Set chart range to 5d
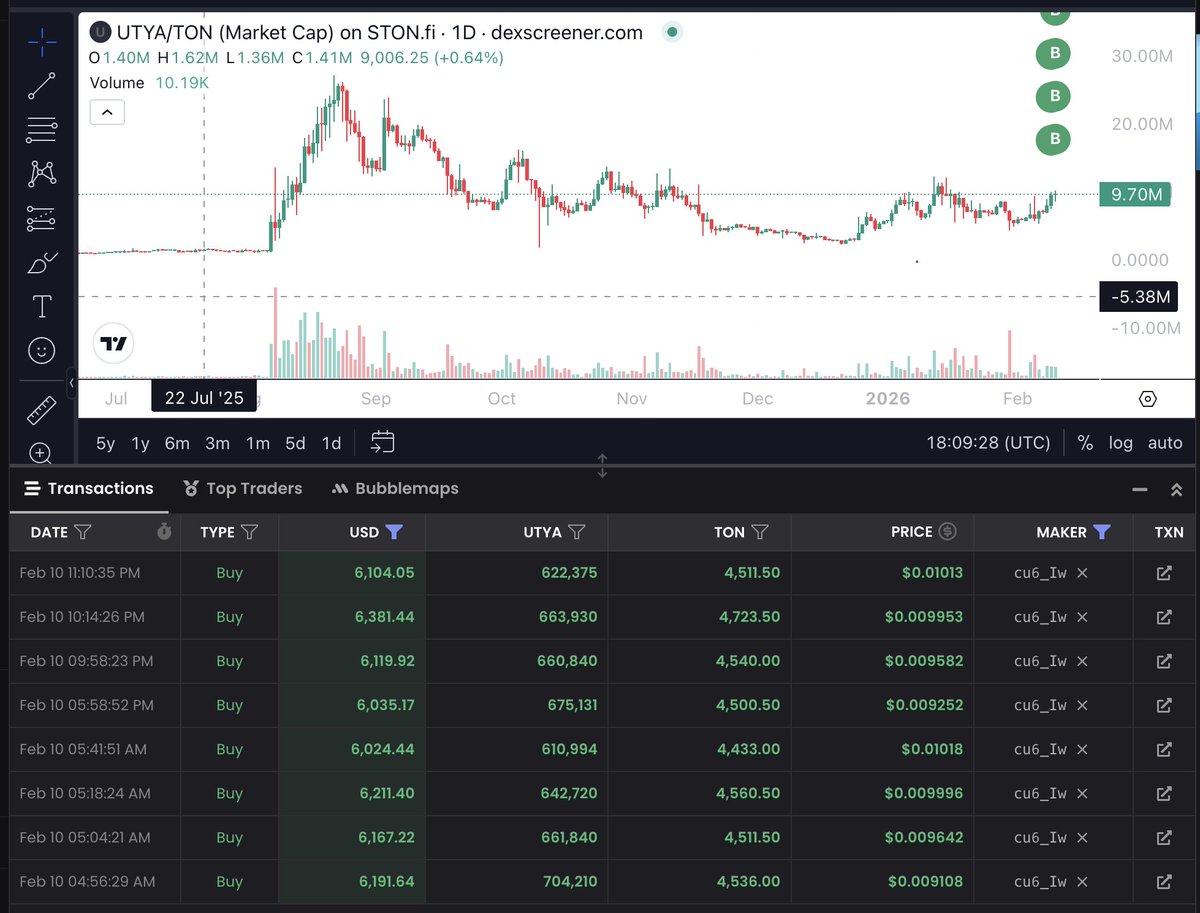The image size is (1200, 913). [x=295, y=443]
